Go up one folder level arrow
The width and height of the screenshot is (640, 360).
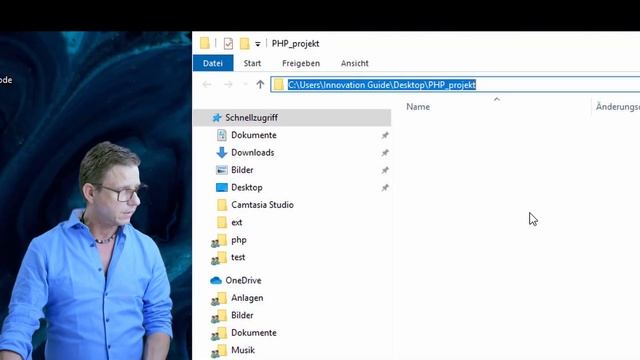260,84
